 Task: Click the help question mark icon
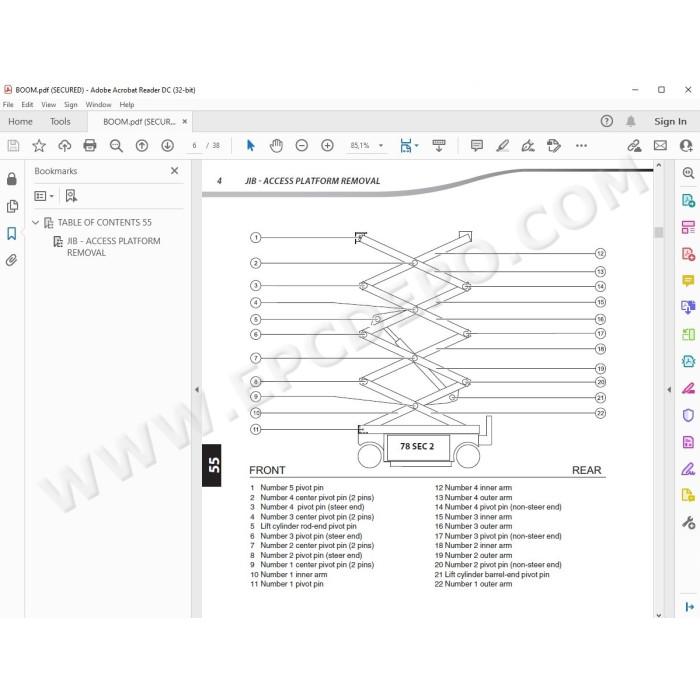(607, 121)
